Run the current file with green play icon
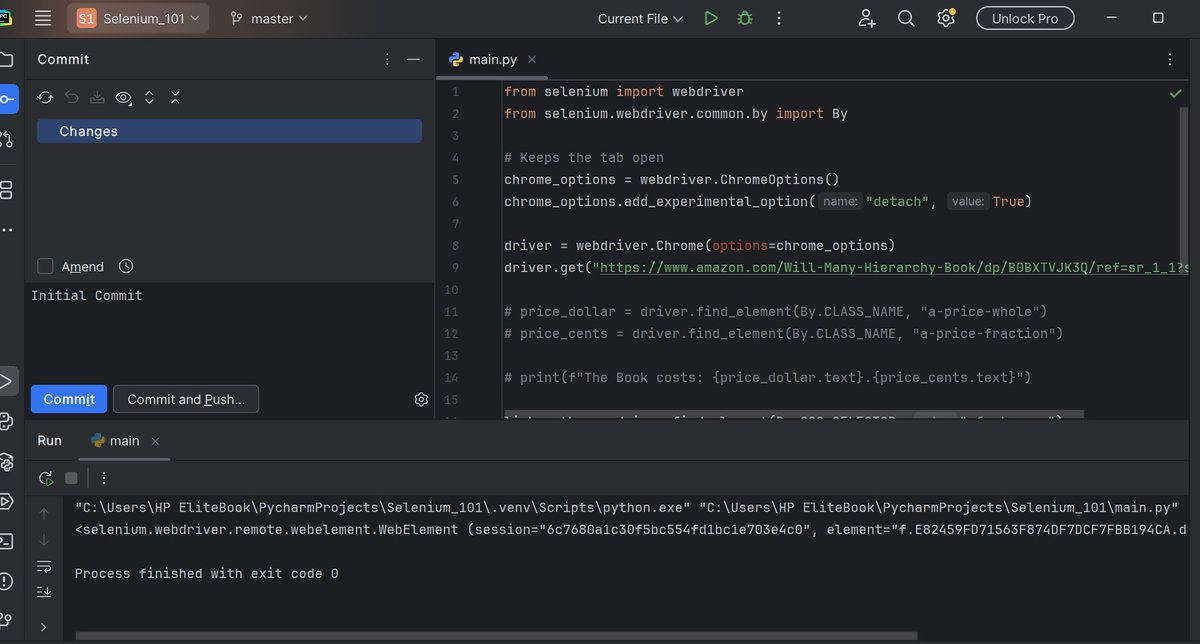Screen dimensions: 1200x644 710,18
